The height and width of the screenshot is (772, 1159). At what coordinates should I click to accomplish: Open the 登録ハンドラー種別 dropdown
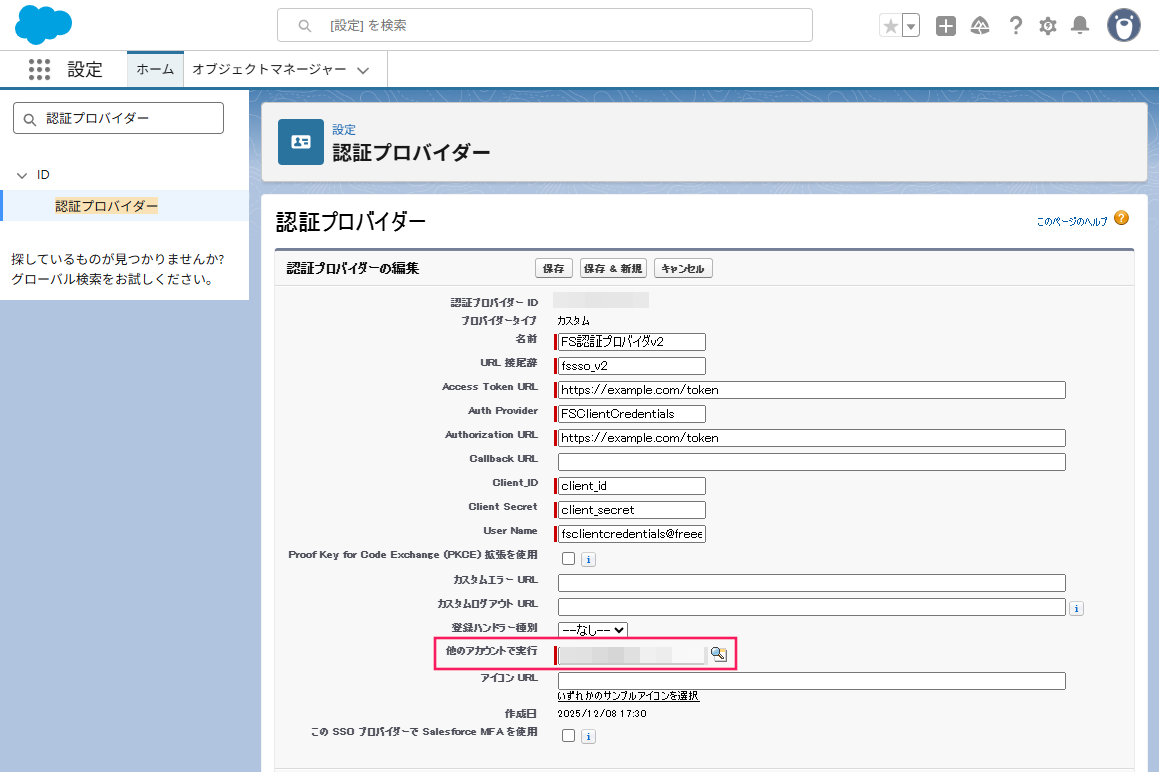[x=593, y=630]
